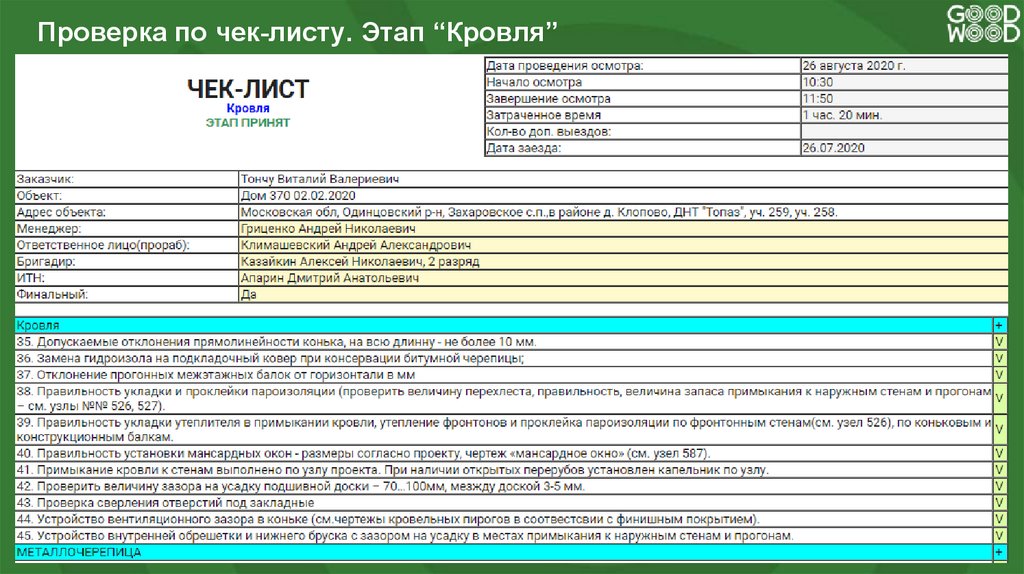This screenshot has width=1024, height=574.
Task: Select manager Гриценко Андрей Николаевич
Action: click(623, 229)
